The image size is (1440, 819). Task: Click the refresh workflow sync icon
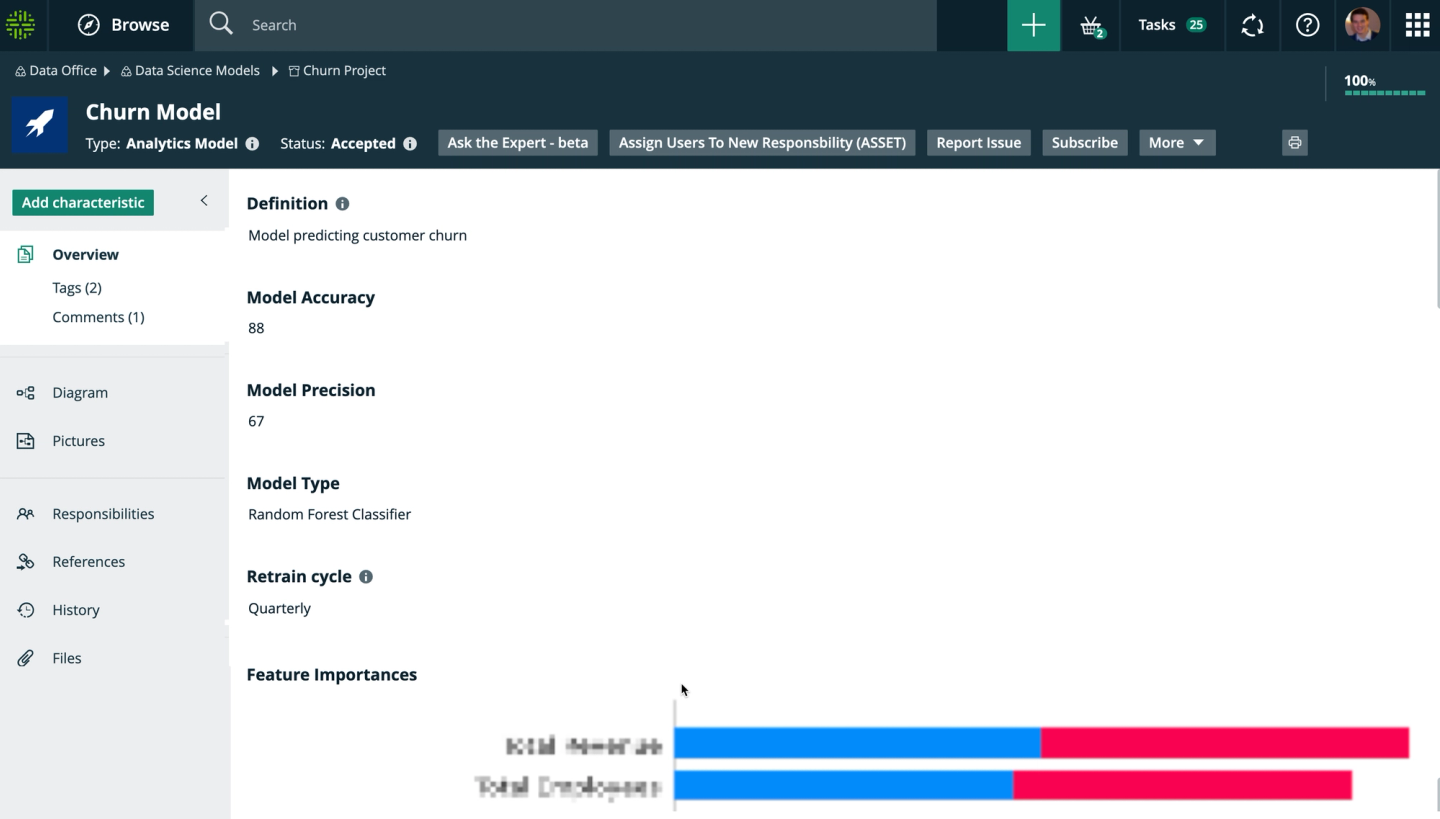(x=1252, y=25)
